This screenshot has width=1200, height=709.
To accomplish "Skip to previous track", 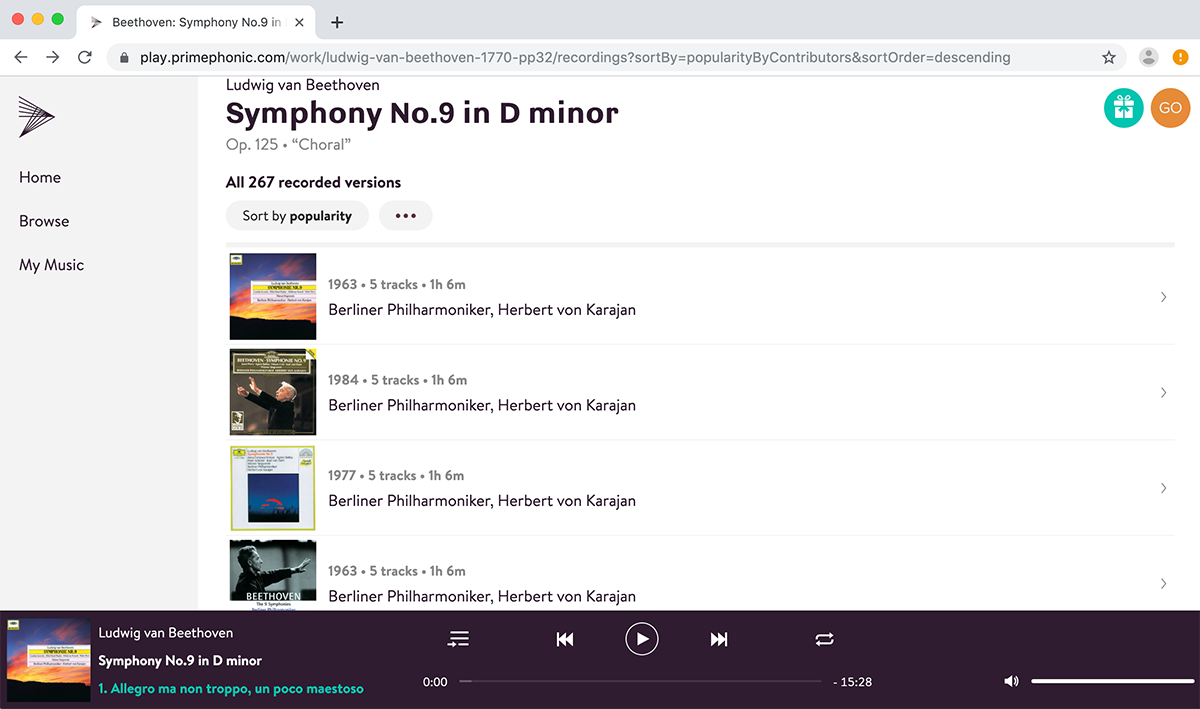I will tap(565, 639).
